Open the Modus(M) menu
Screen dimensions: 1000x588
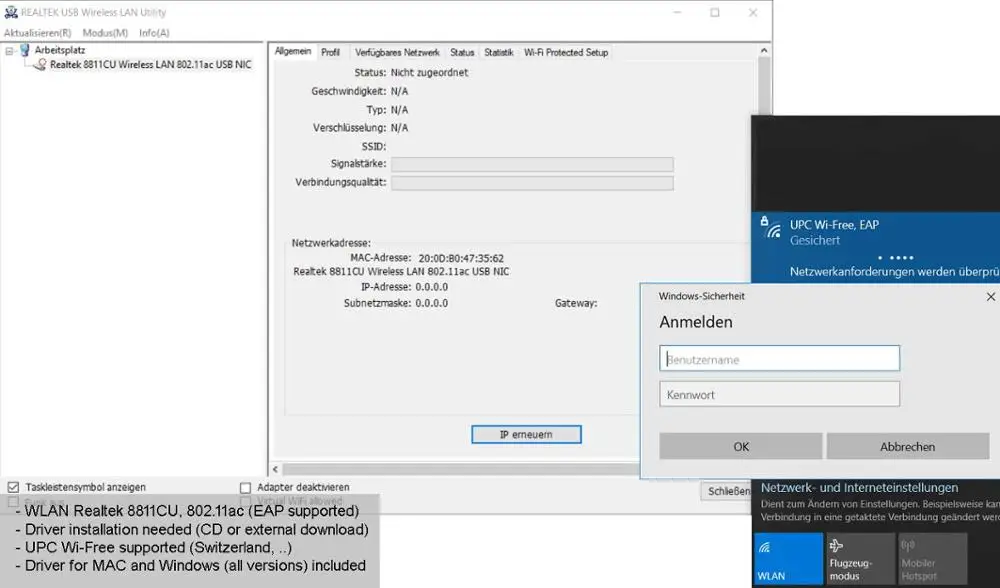(x=105, y=33)
